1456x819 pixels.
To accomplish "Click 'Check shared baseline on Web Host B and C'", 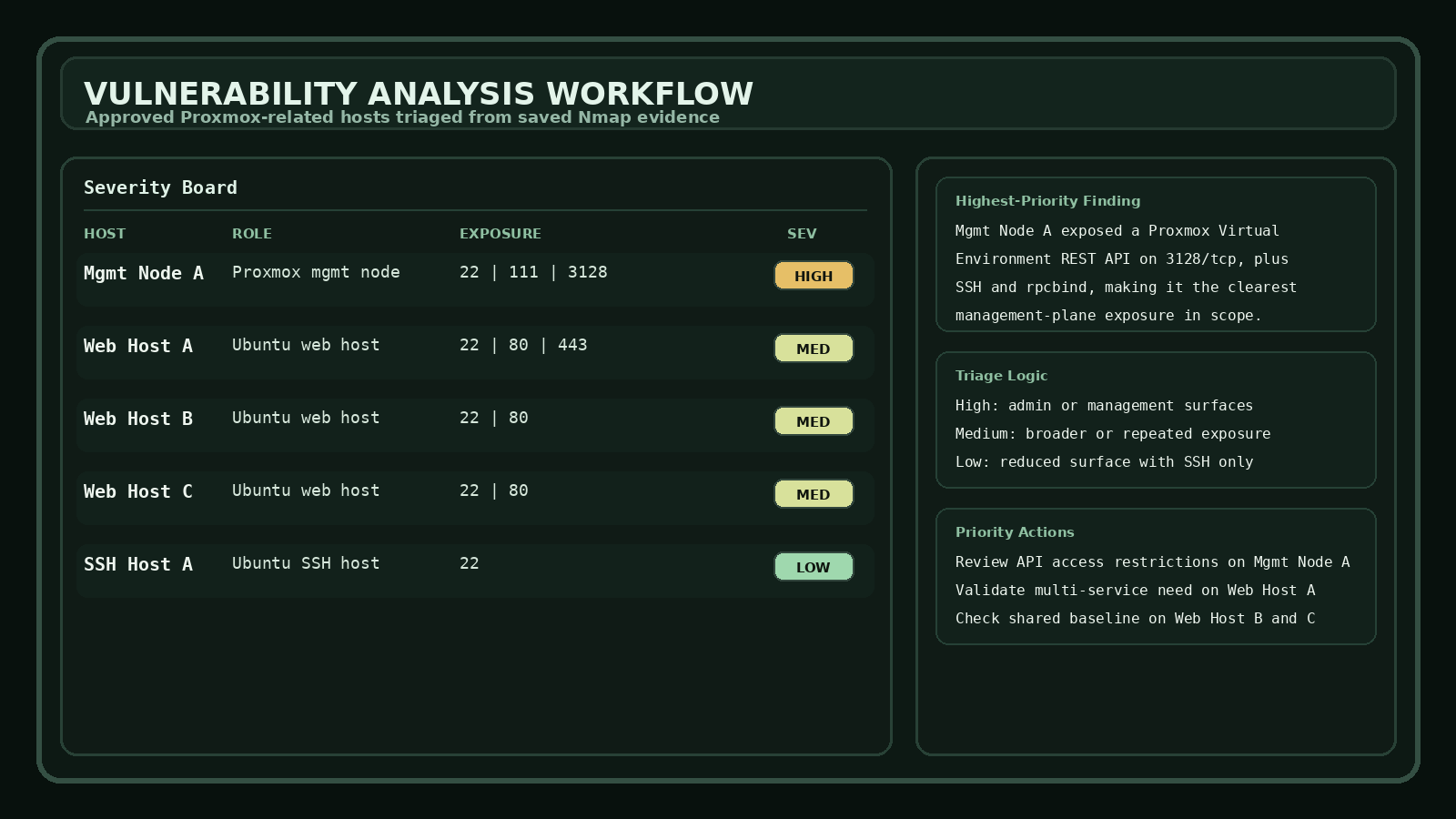I will (1135, 619).
